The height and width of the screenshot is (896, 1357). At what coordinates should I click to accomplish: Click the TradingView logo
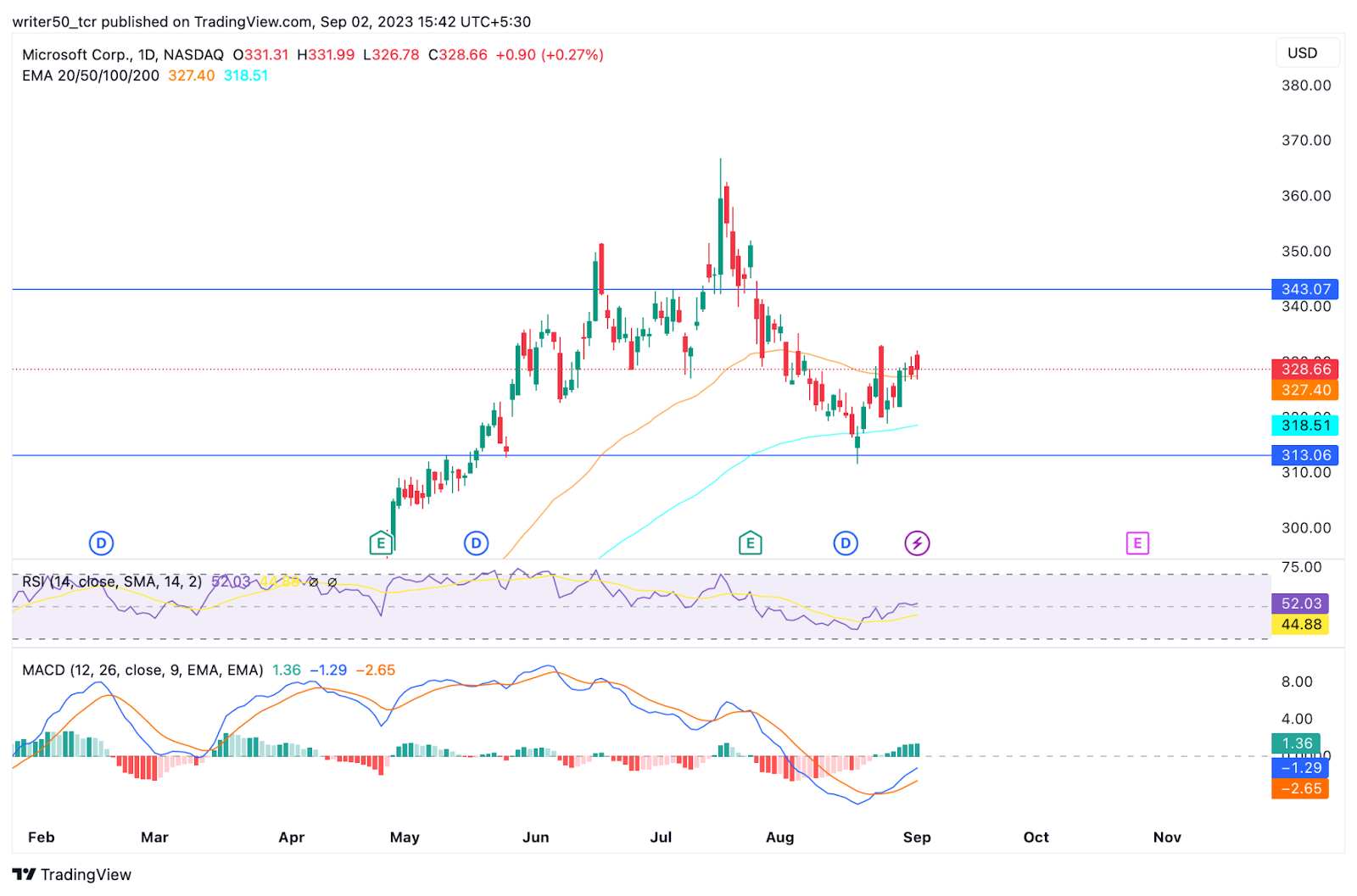click(72, 874)
